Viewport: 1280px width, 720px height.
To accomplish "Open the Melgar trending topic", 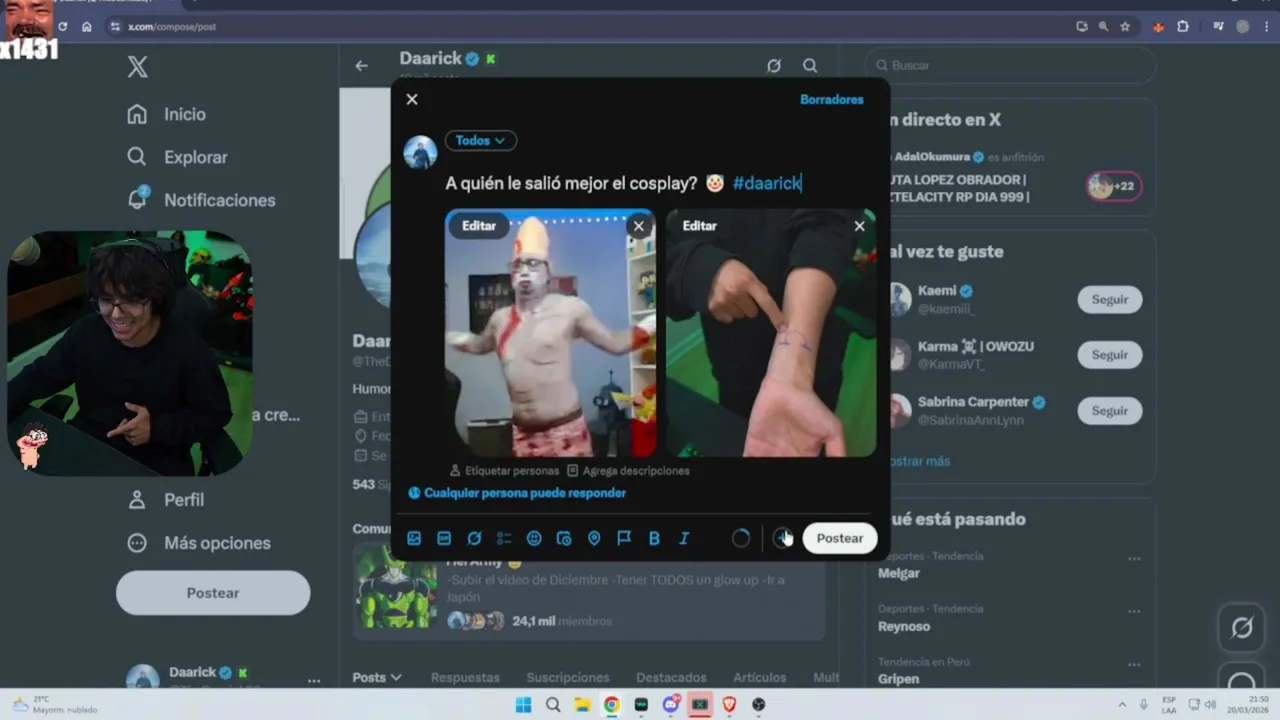I will pos(899,573).
